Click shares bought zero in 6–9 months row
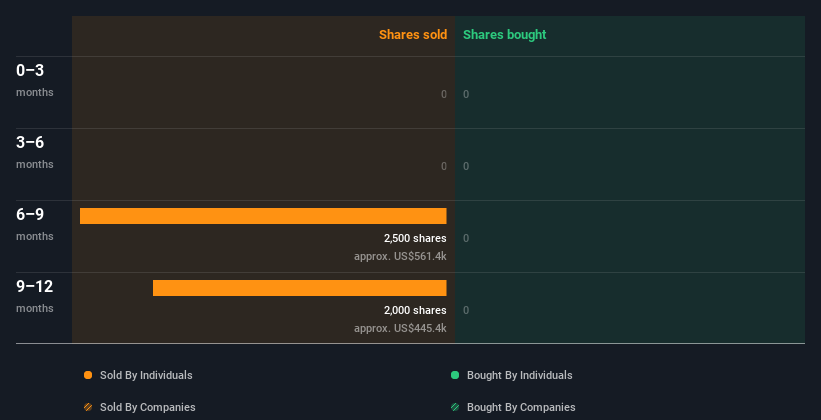The image size is (821, 420). [466, 238]
